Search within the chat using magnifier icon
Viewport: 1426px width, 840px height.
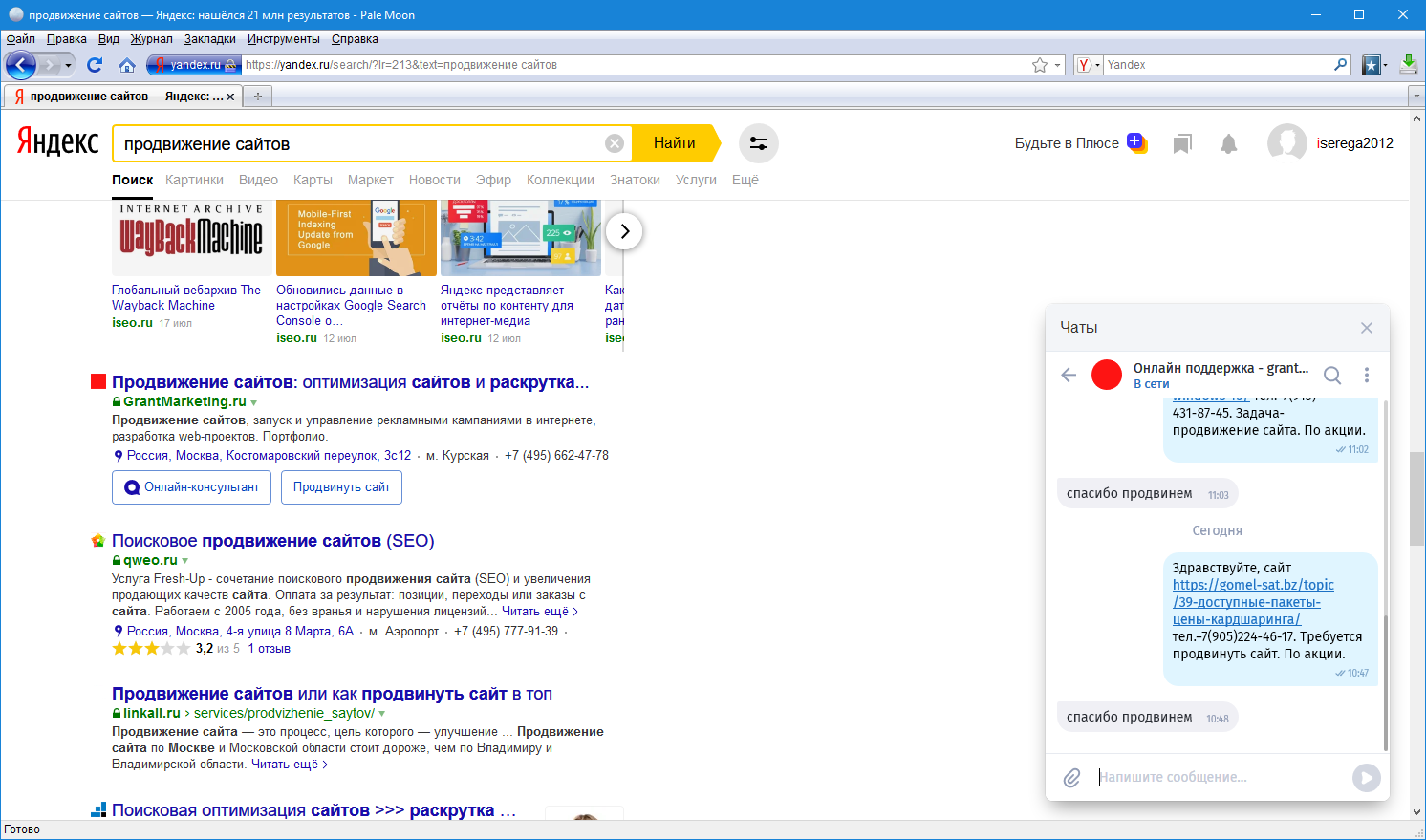[x=1332, y=375]
